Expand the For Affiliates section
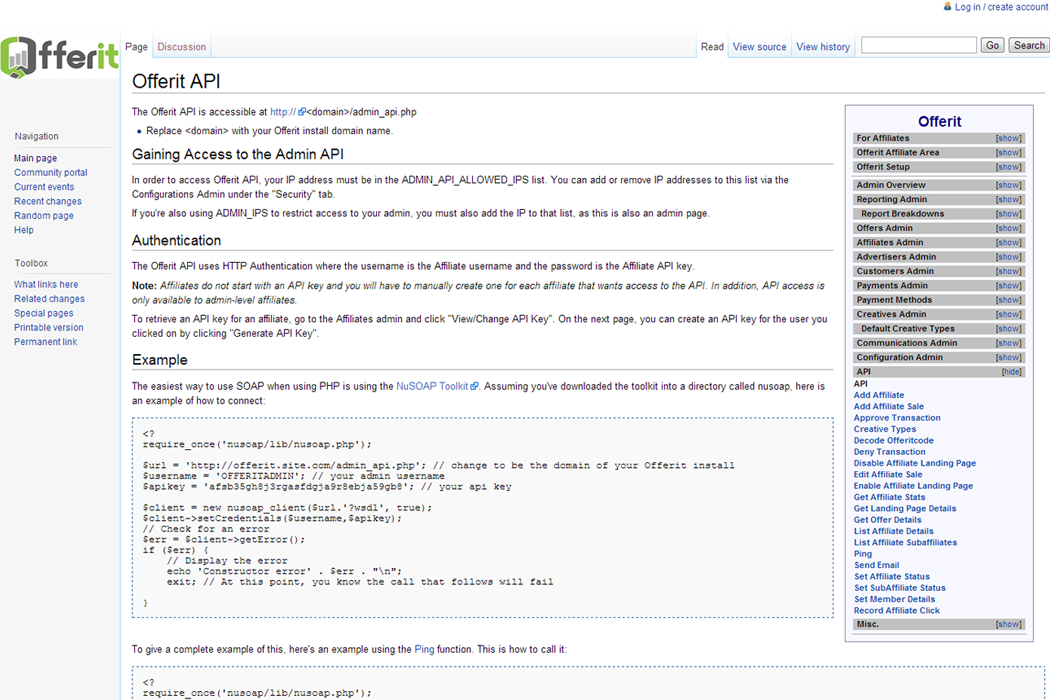This screenshot has width=1050, height=700. click(1008, 139)
